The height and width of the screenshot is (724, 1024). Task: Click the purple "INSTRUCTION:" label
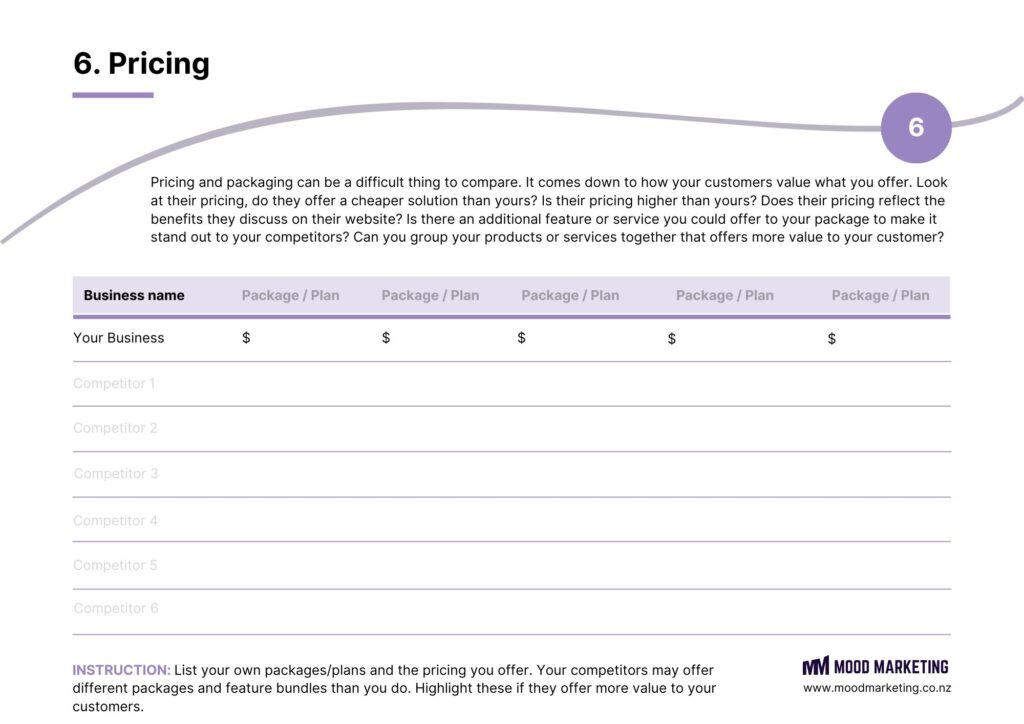121,670
